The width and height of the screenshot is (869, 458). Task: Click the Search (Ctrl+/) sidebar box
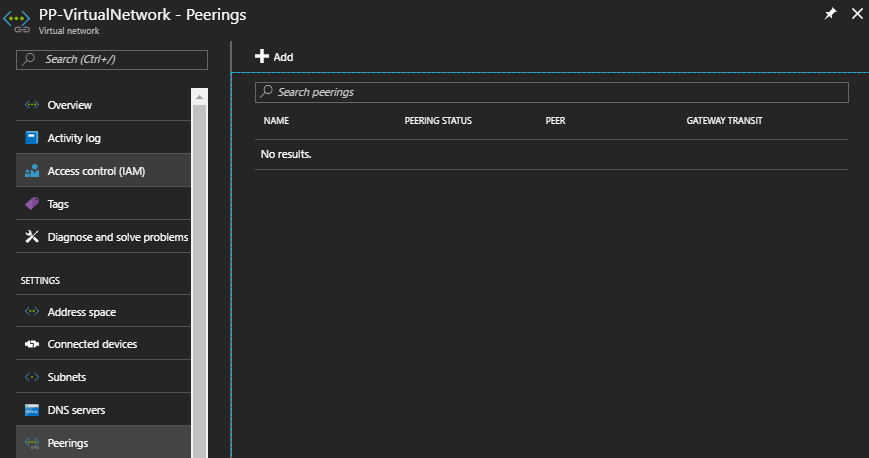pyautogui.click(x=112, y=59)
